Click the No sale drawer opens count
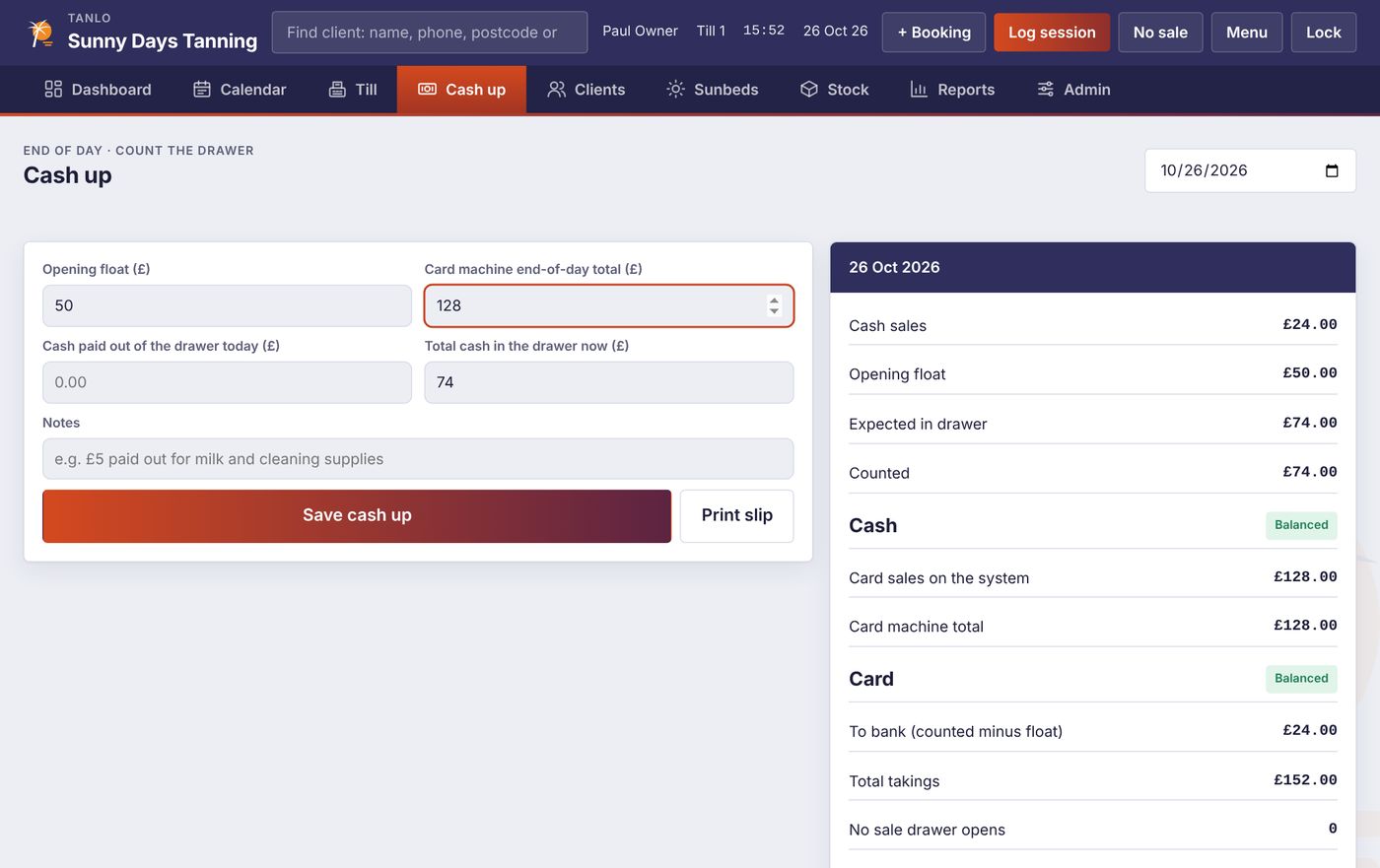 1333,829
